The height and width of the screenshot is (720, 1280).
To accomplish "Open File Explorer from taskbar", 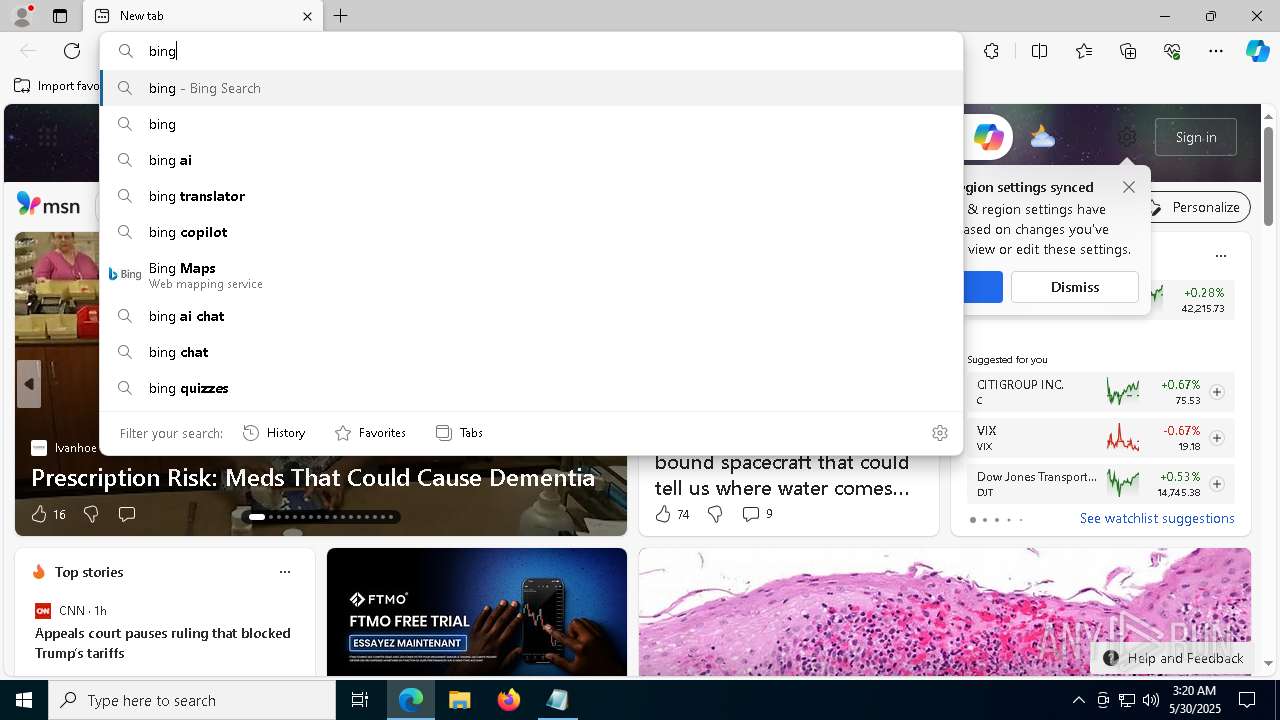I will click(x=459, y=700).
